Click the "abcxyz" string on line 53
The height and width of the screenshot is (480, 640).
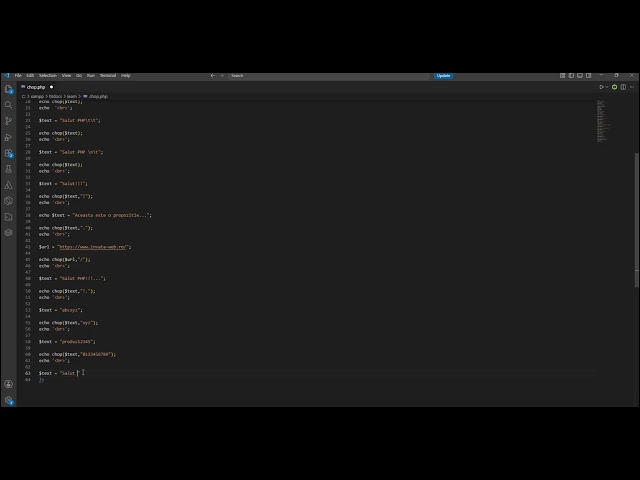tap(70, 310)
